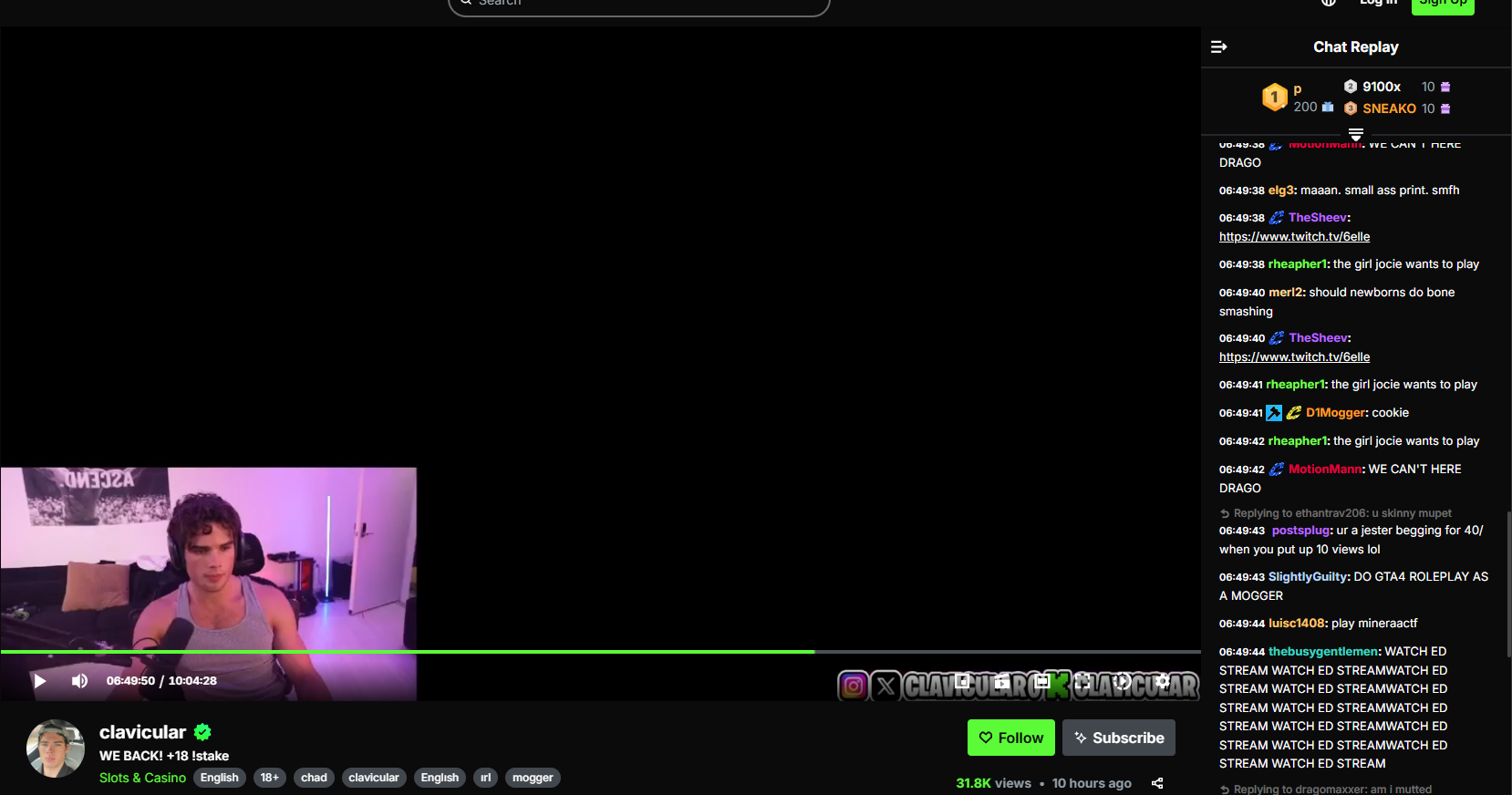Screen dimensions: 1512x795
Task: Click reply reference to ethantrav206
Action: pos(1335,513)
